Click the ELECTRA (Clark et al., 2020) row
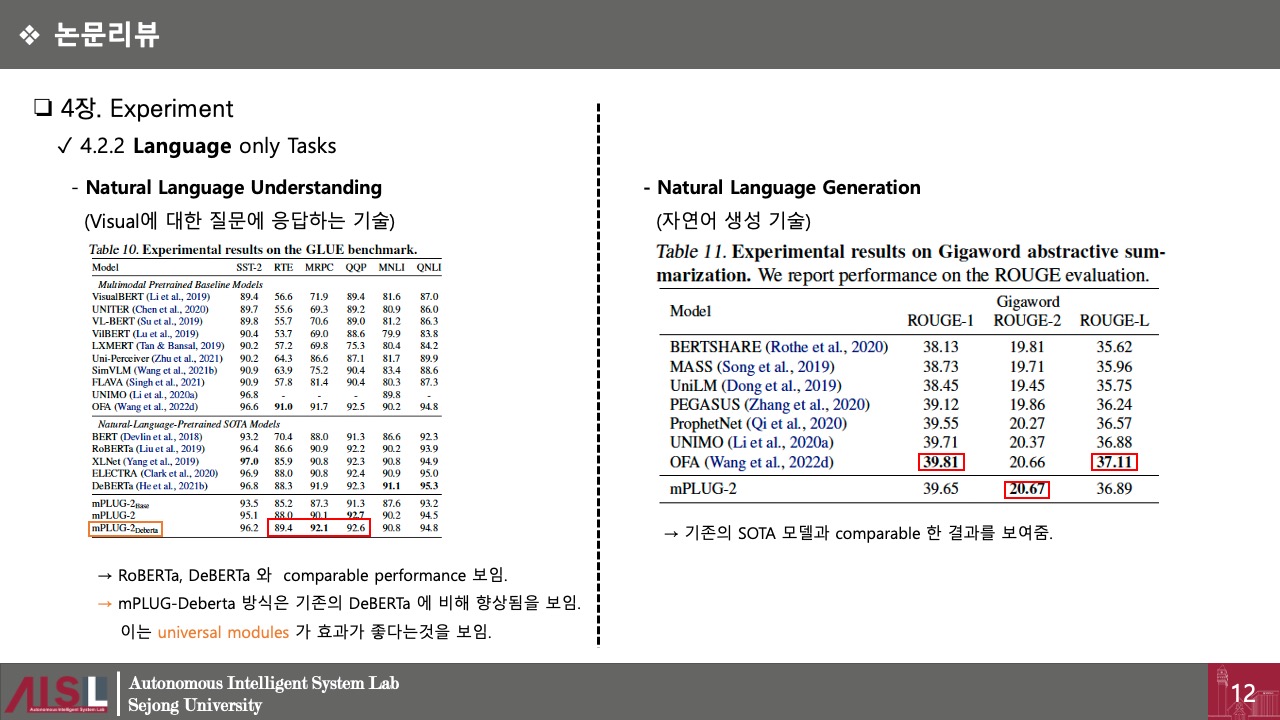This screenshot has width=1280, height=720. point(265,474)
